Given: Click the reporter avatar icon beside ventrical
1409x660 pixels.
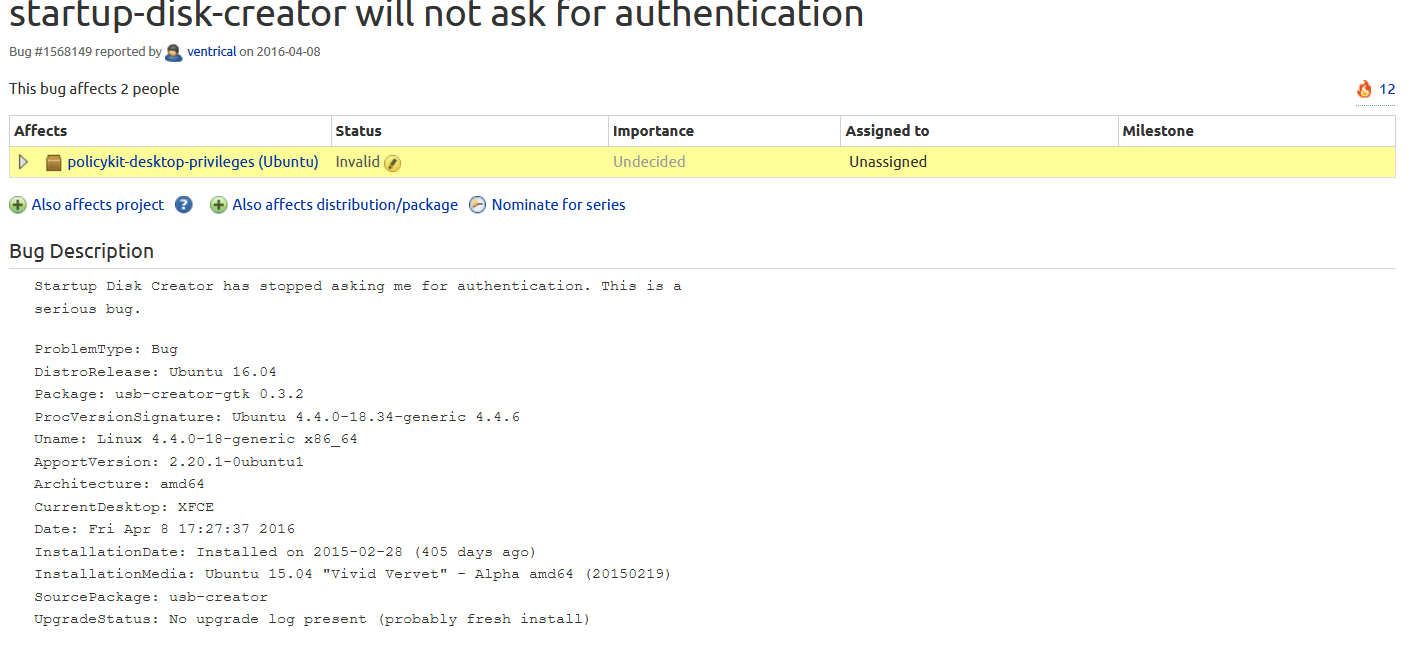Looking at the screenshot, I should (x=174, y=52).
